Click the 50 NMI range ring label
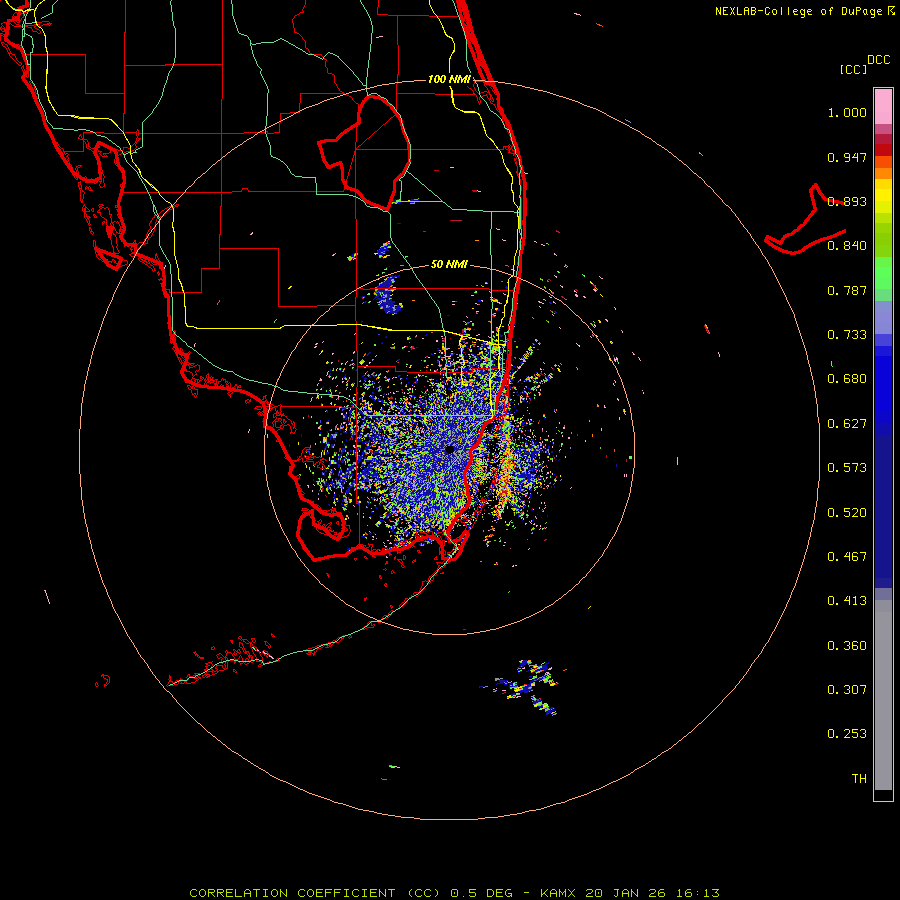This screenshot has height=900, width=900. coord(449,264)
